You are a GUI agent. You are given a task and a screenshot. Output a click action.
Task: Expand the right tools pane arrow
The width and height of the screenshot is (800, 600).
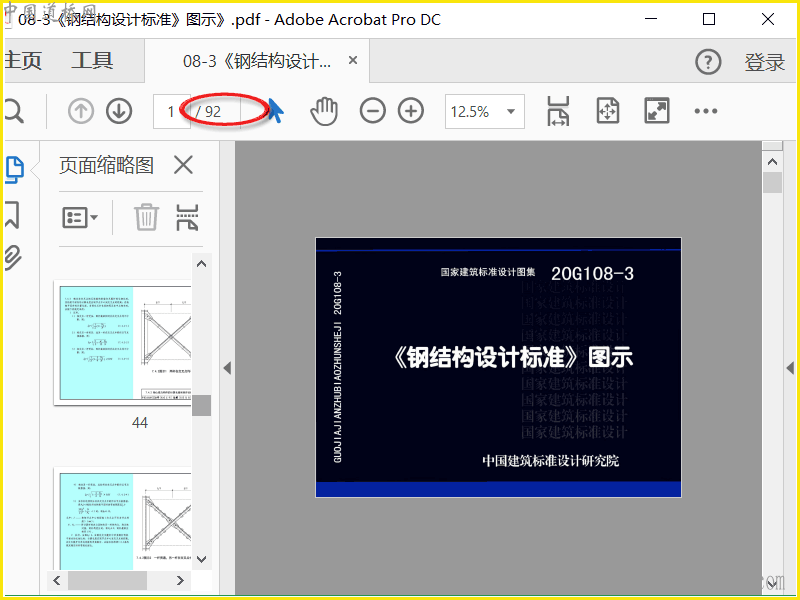tap(790, 368)
